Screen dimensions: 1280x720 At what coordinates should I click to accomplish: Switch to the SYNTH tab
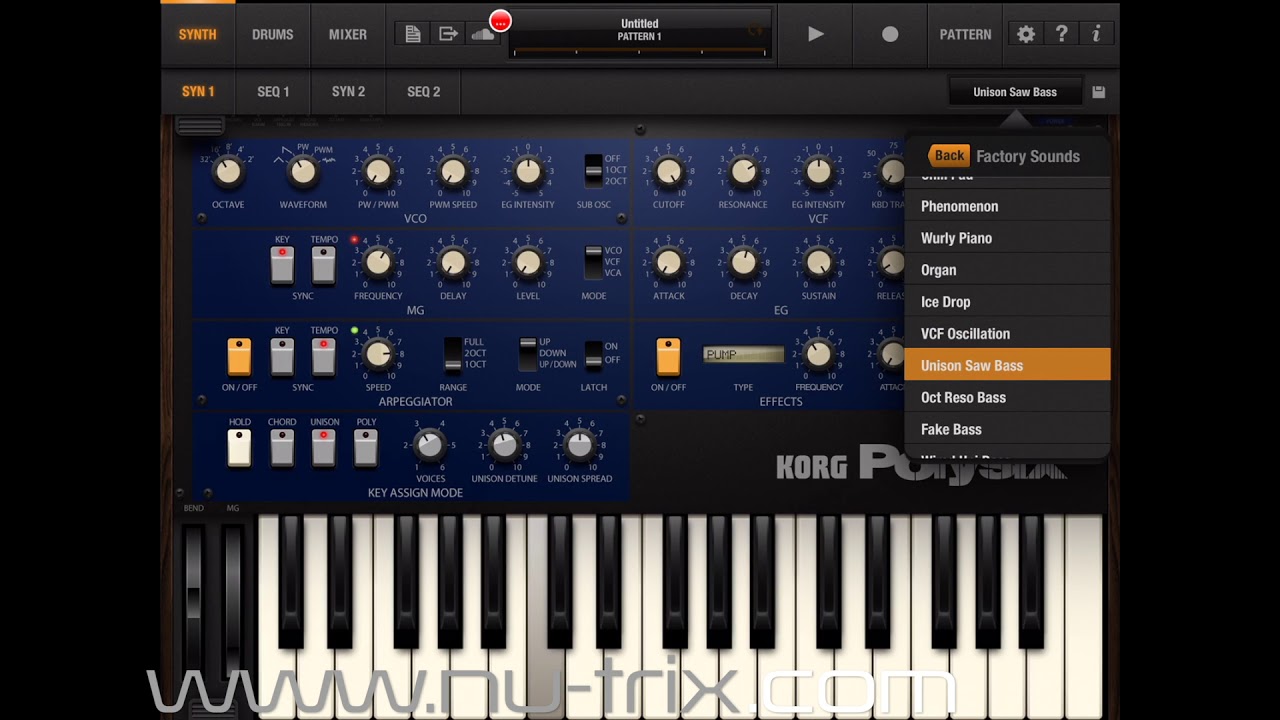[x=197, y=34]
